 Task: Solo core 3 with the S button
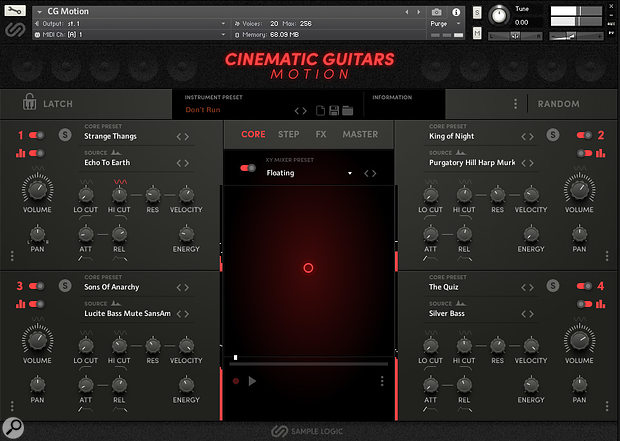65,286
